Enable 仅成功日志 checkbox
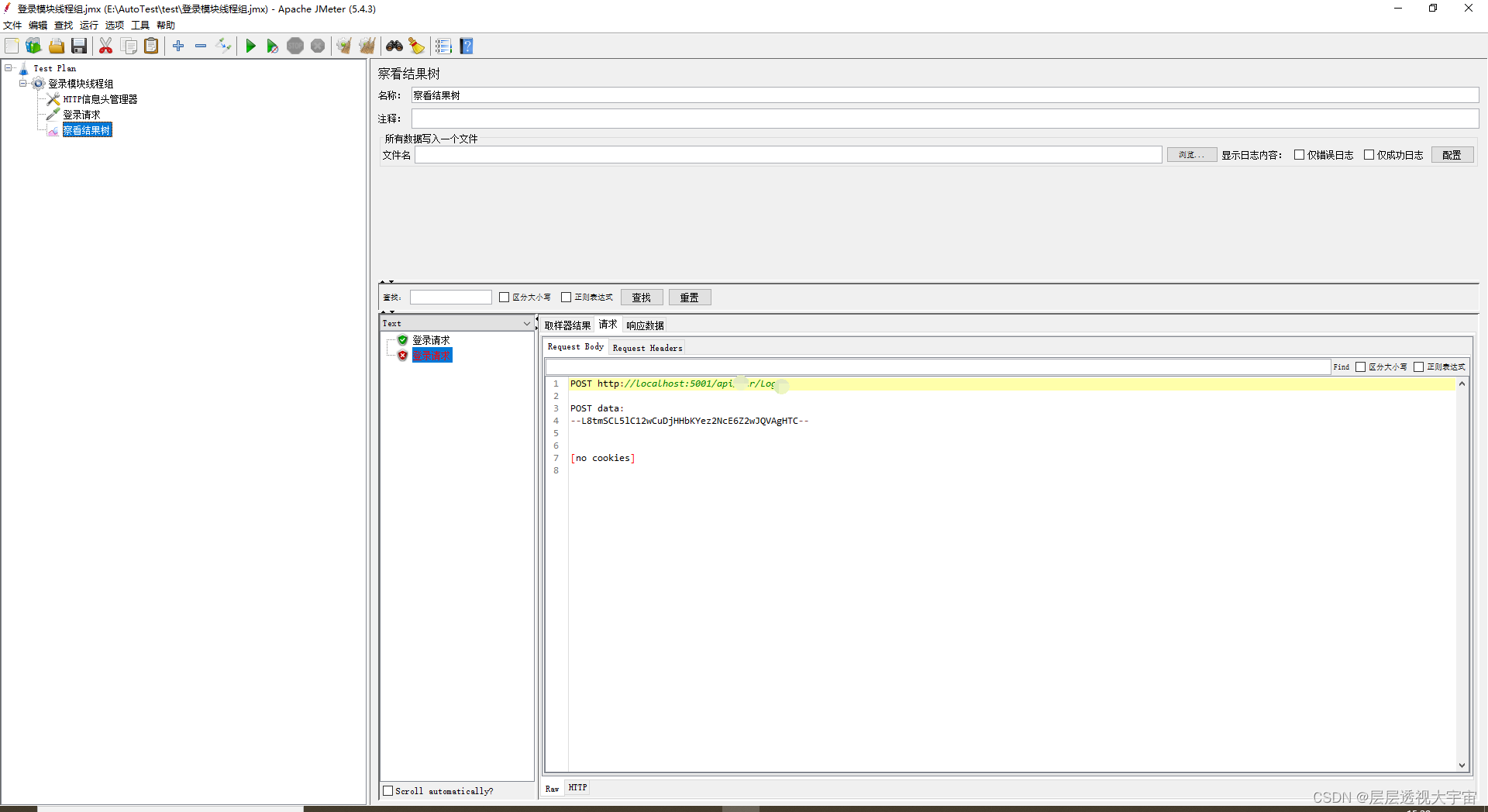 pos(1369,155)
